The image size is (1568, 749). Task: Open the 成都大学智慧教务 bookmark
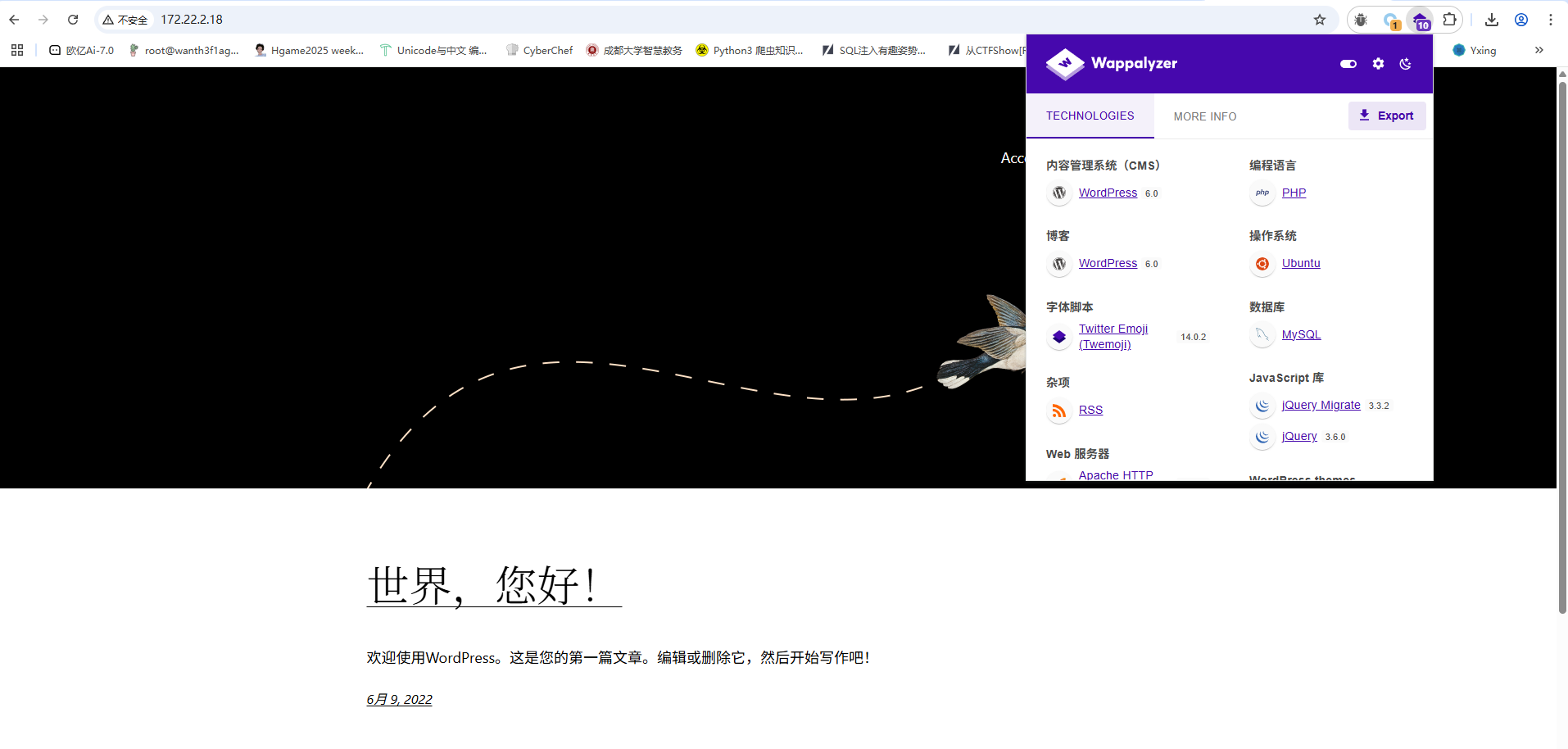pos(634,50)
